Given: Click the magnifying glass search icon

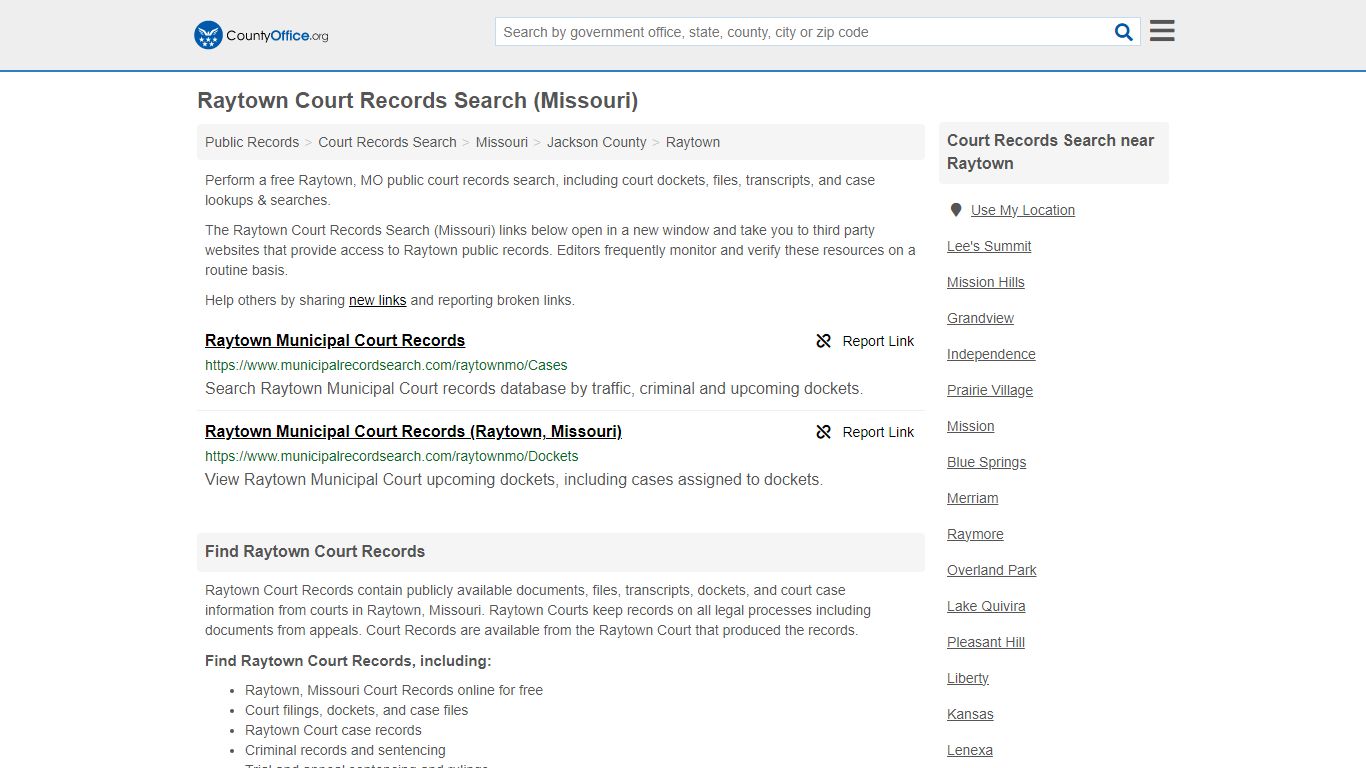Looking at the screenshot, I should pos(1124,32).
